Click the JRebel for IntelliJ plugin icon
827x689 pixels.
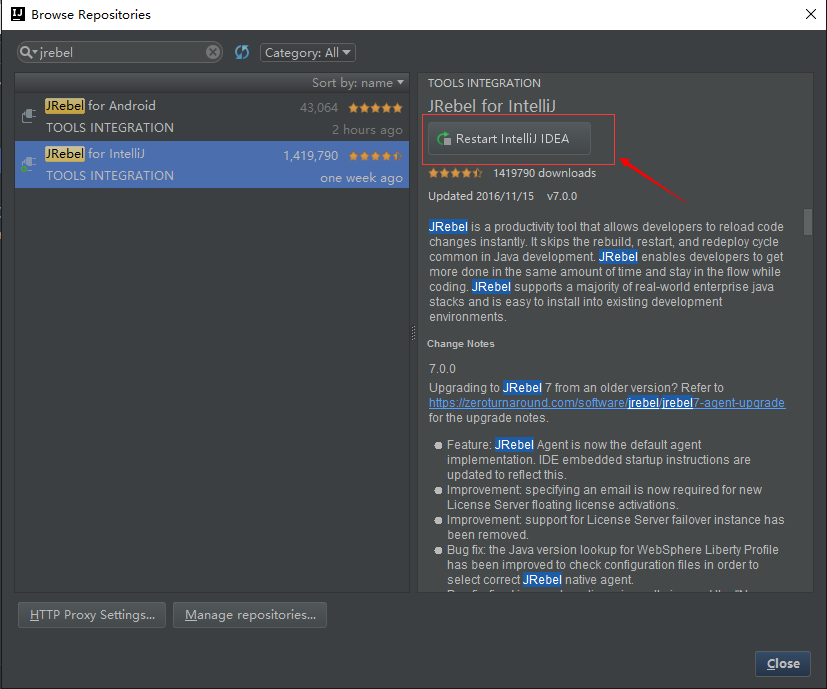tap(28, 164)
